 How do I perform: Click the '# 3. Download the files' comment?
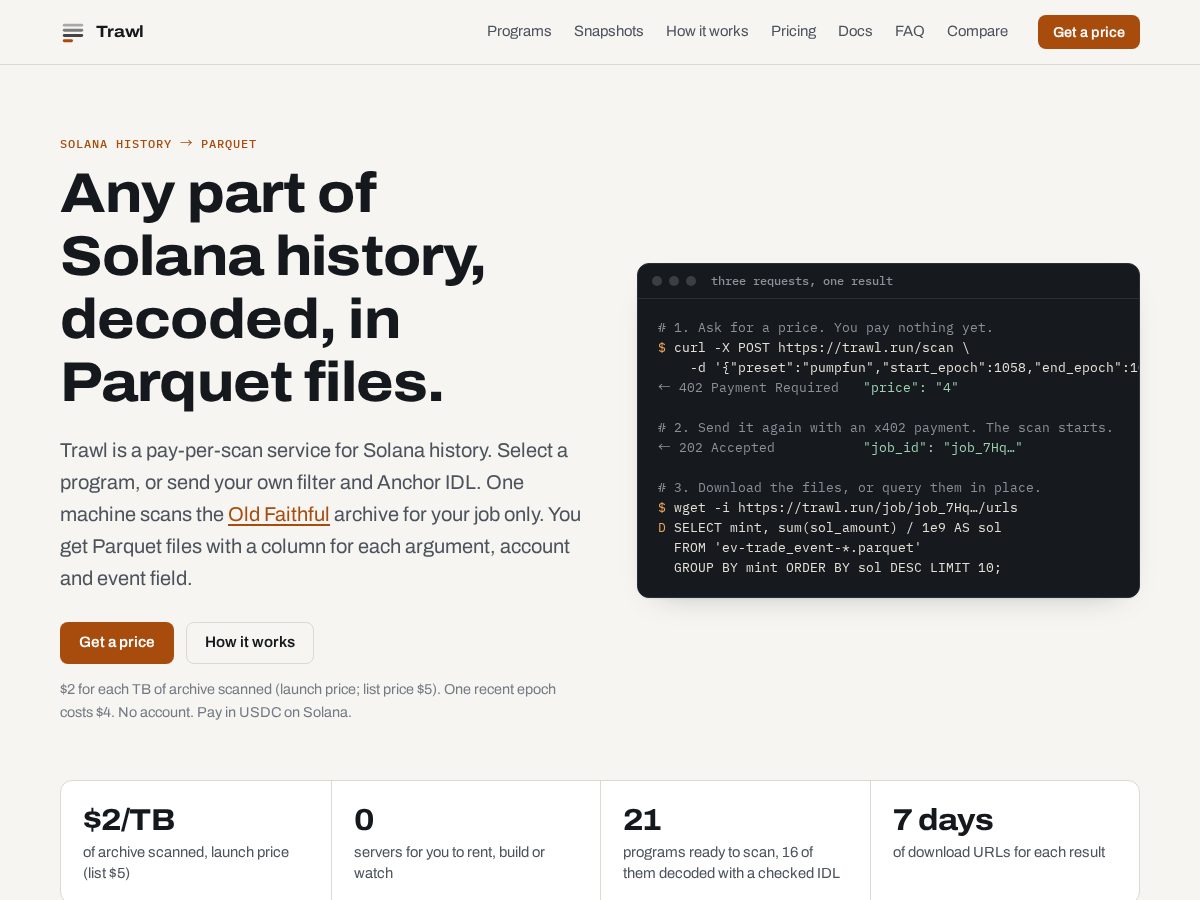click(x=850, y=488)
